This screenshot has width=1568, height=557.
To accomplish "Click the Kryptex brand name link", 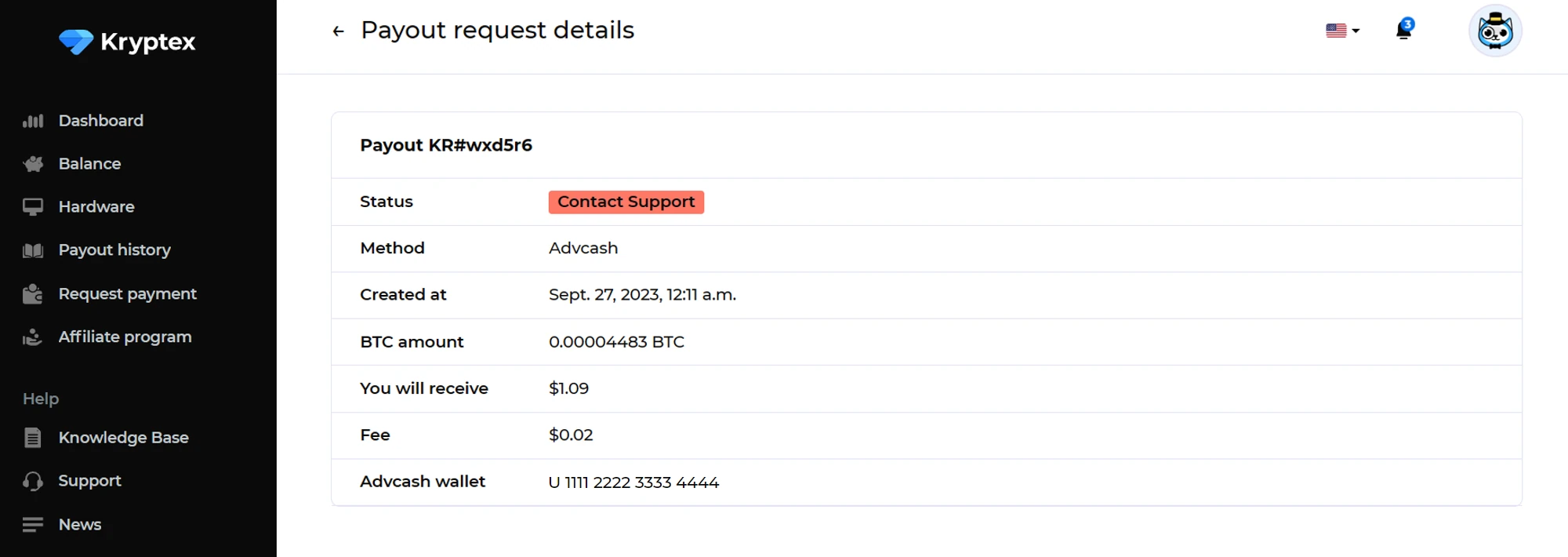I will [147, 42].
